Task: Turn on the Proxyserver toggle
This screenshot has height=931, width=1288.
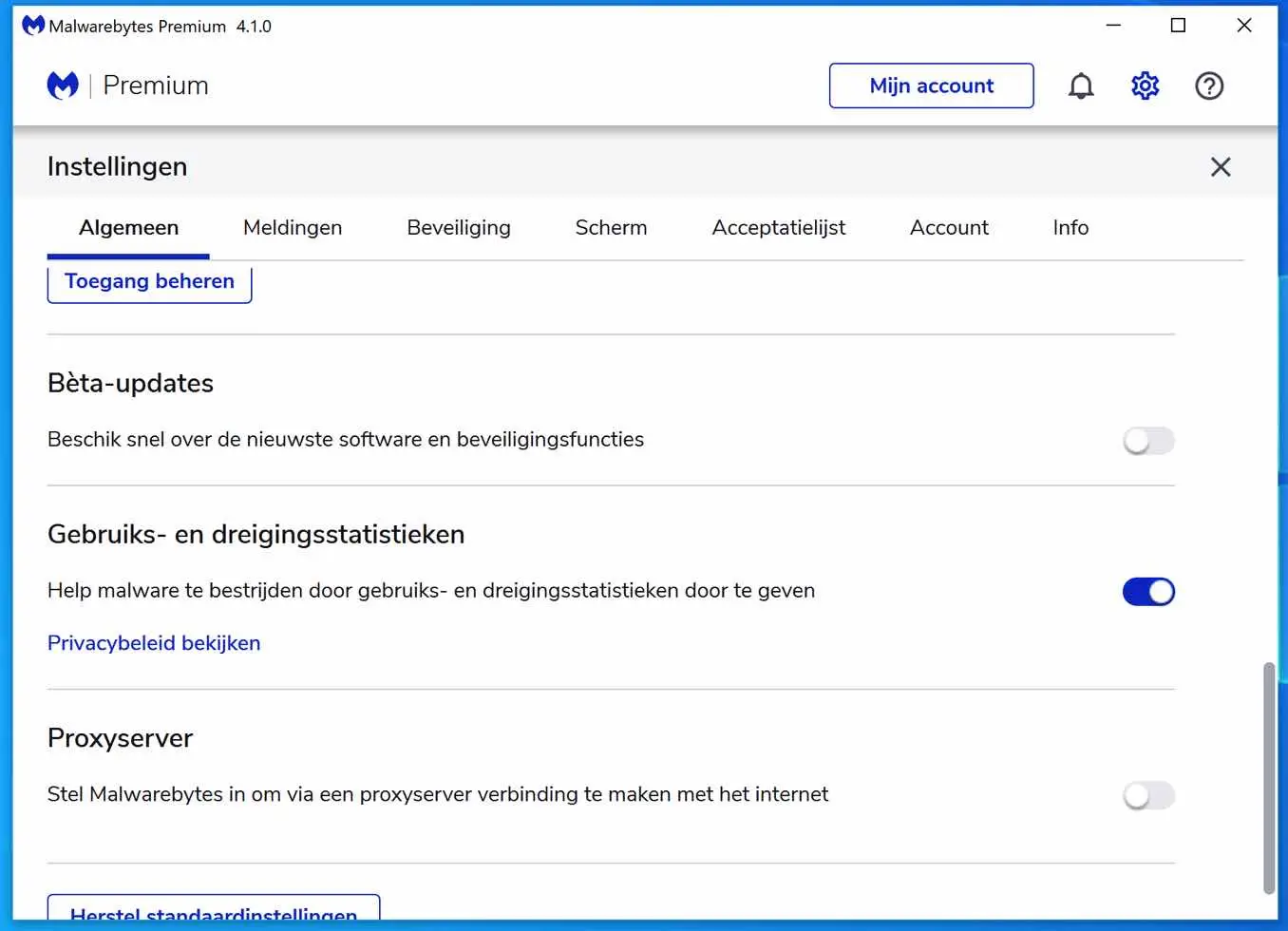Action: coord(1148,795)
